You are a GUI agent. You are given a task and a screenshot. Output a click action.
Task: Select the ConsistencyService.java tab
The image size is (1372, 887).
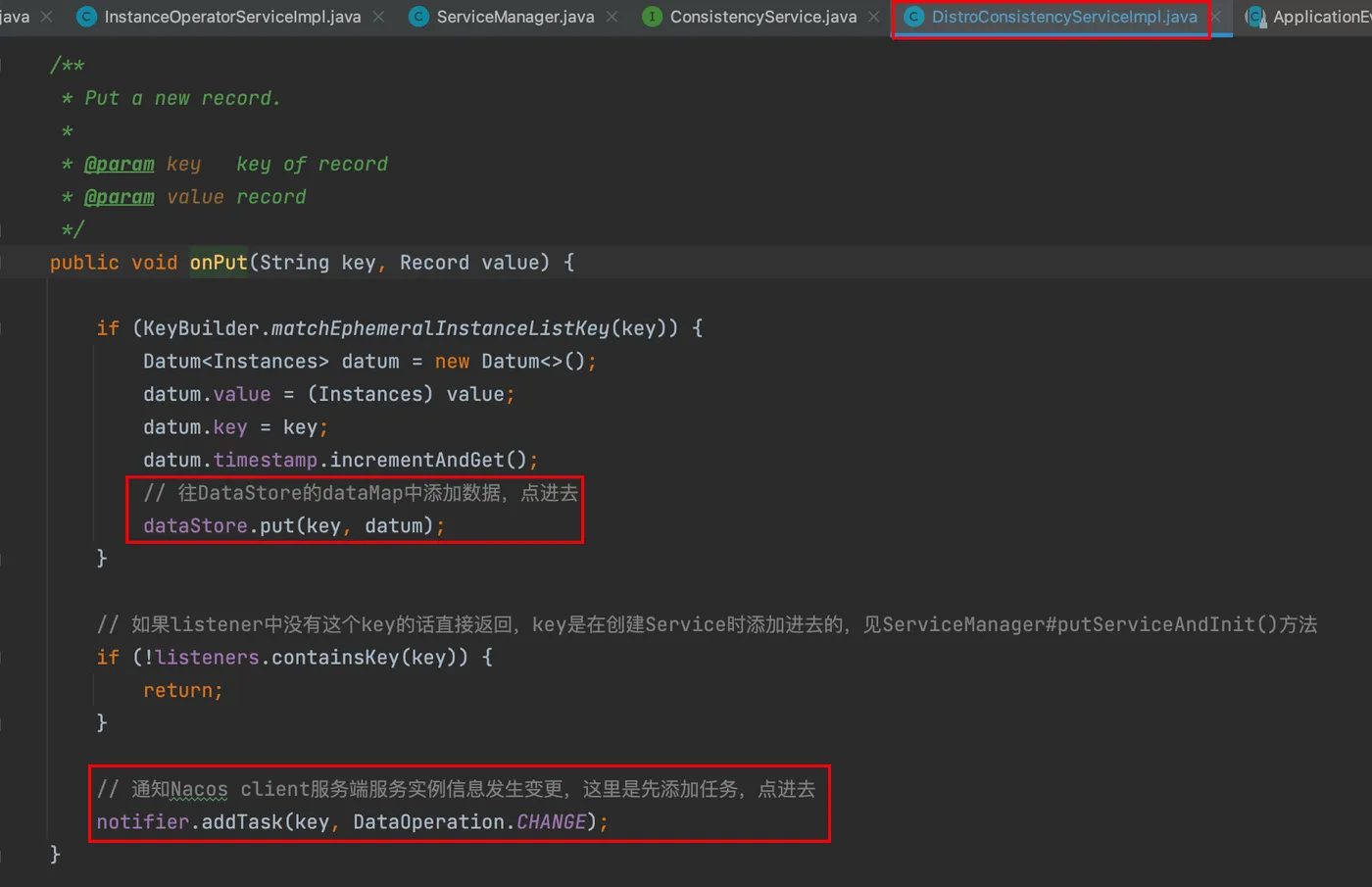(762, 17)
